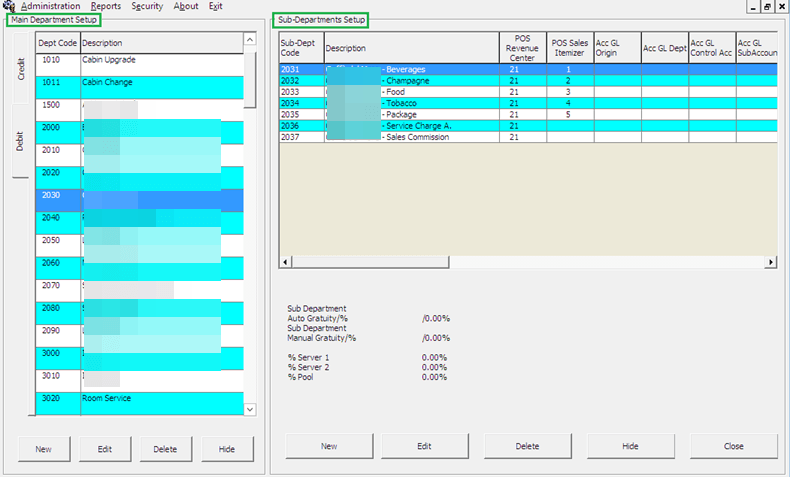This screenshot has width=790, height=477.
Task: Click Hide under Sub-Departments Setup
Action: 630,446
